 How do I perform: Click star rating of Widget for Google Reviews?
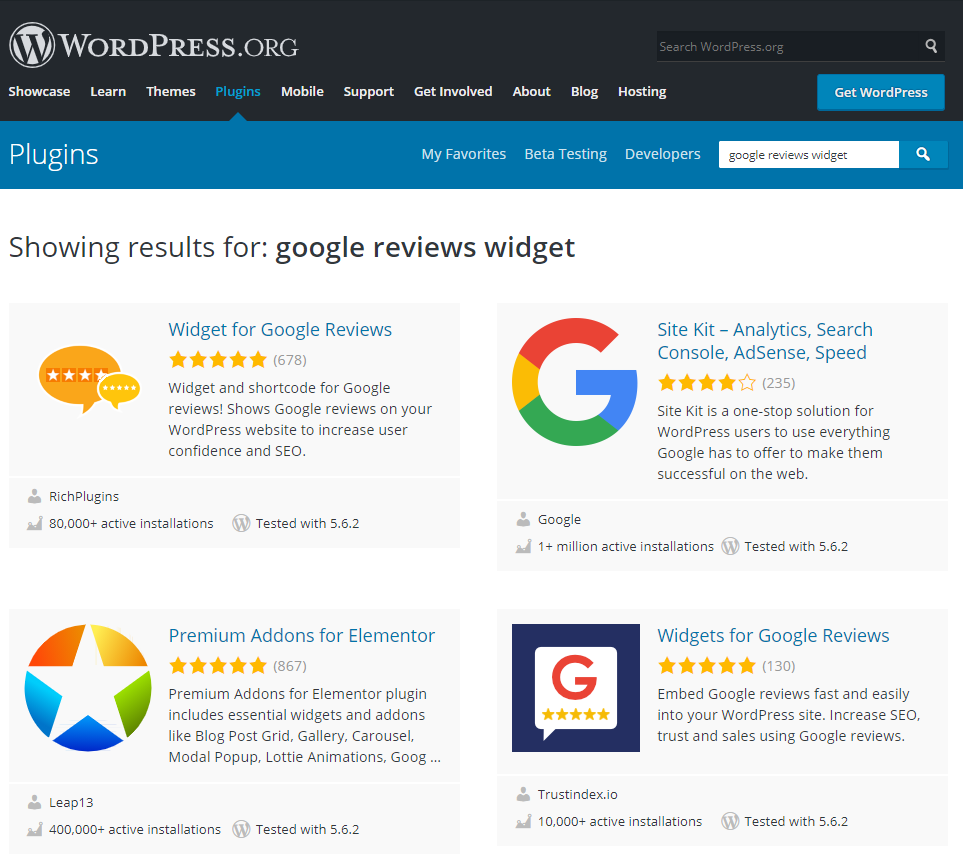click(218, 360)
